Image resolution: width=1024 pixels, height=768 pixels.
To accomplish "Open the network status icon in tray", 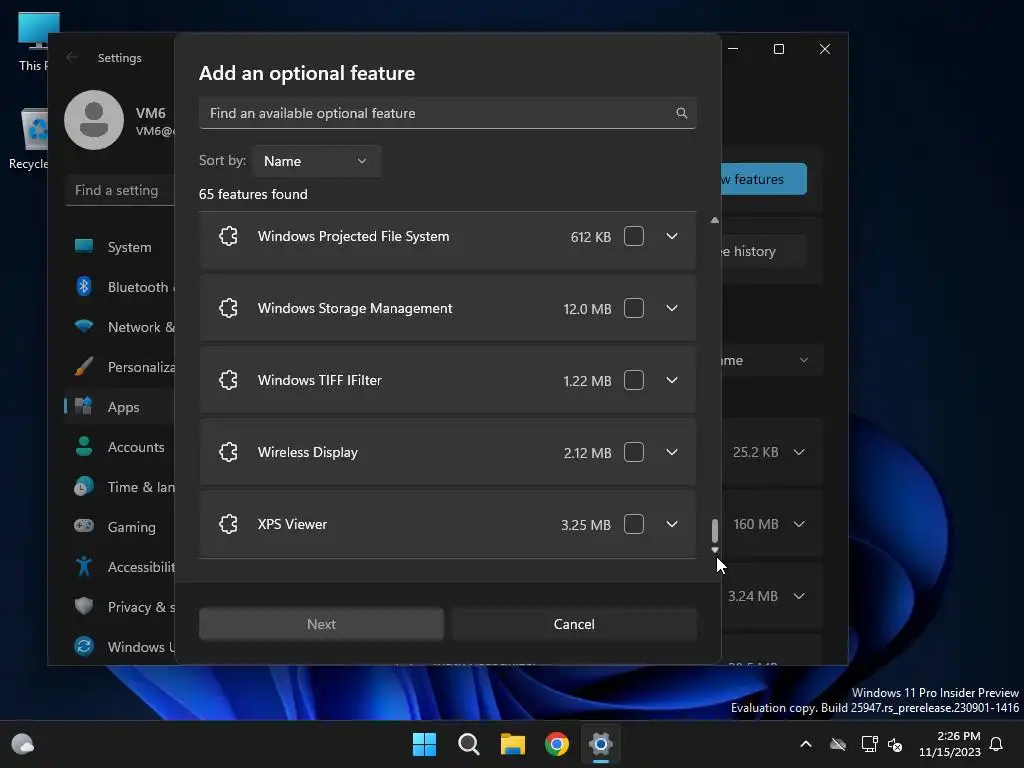I will [x=869, y=744].
